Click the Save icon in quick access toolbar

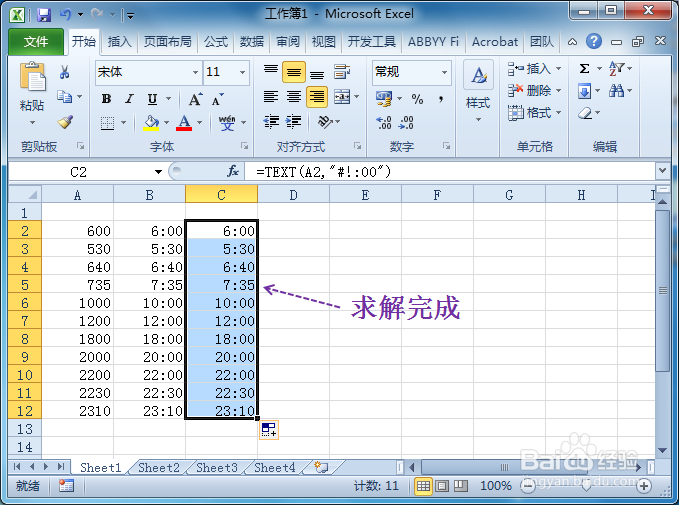tap(44, 15)
